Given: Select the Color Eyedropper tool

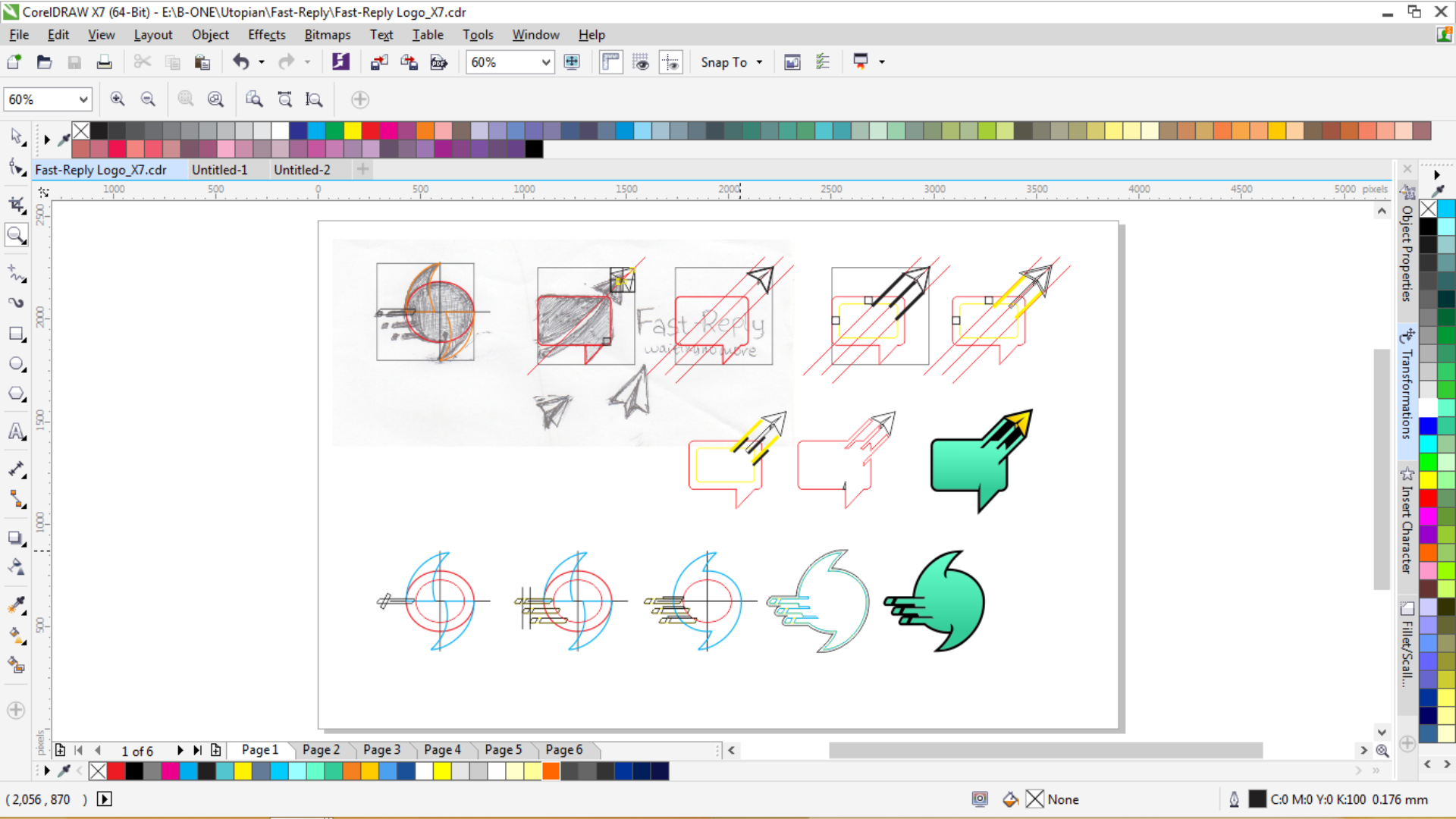Looking at the screenshot, I should [16, 604].
